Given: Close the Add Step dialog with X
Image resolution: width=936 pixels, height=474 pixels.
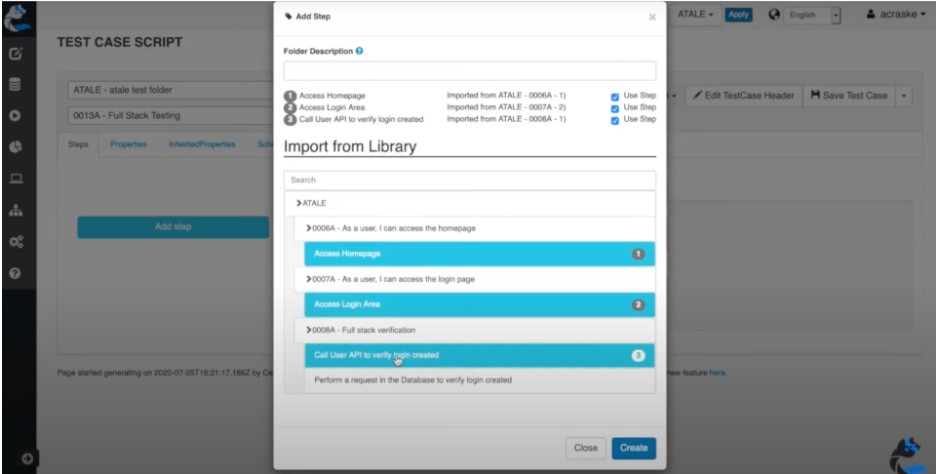Looking at the screenshot, I should tap(652, 17).
